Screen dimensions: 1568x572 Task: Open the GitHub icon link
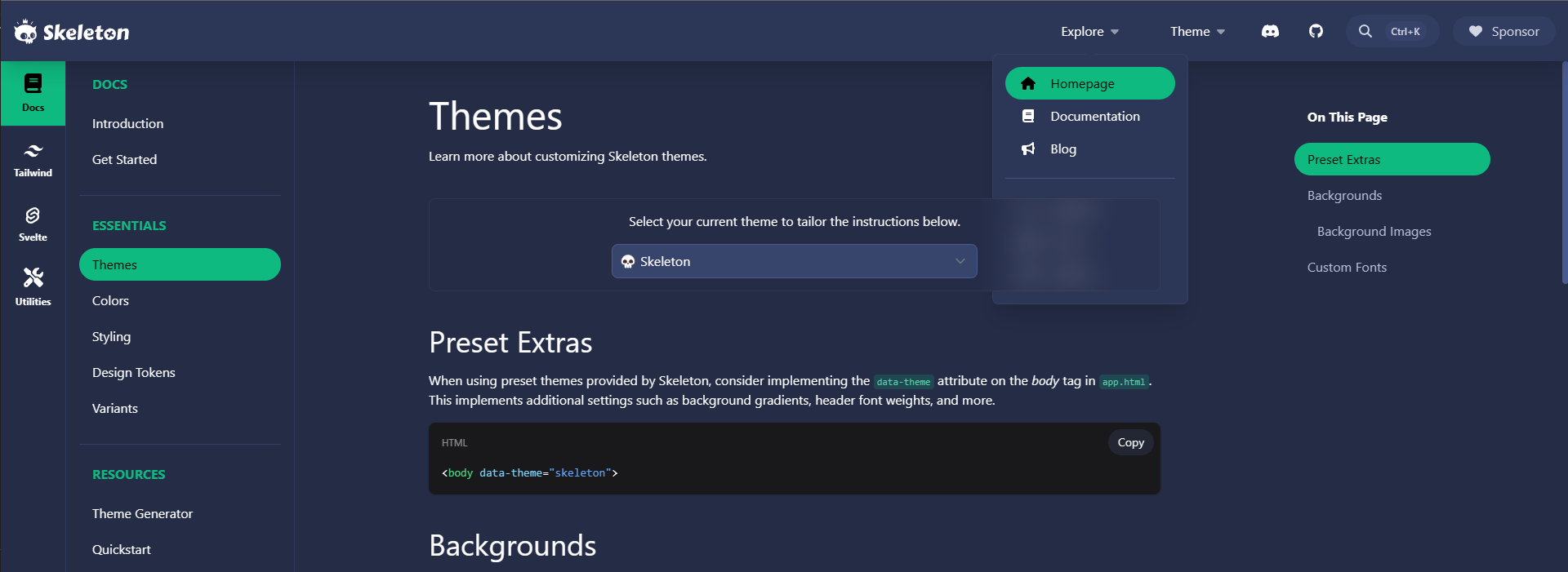[1316, 31]
